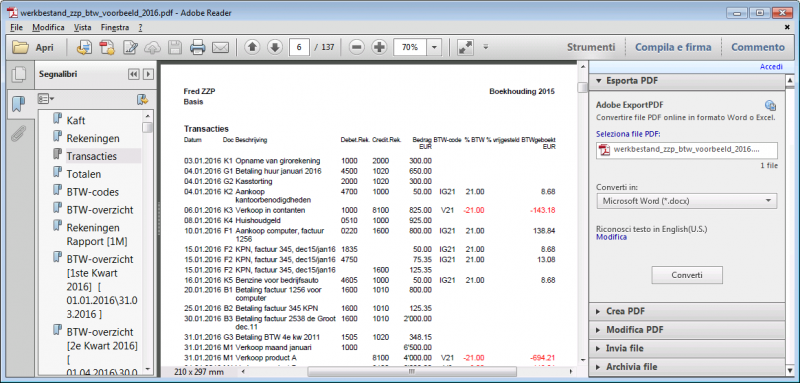This screenshot has width=800, height=383.
Task: Click the cloud upload toolbar icon
Action: pos(153,47)
